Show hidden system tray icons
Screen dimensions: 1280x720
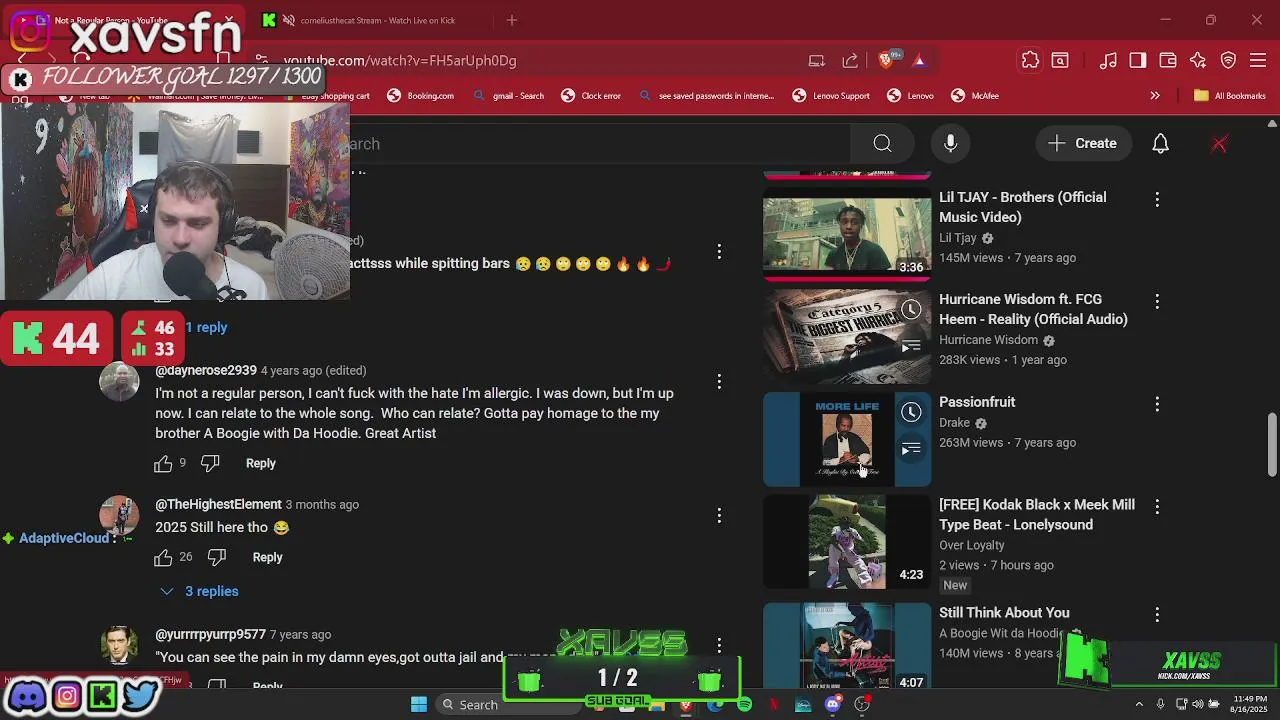pyautogui.click(x=1138, y=705)
